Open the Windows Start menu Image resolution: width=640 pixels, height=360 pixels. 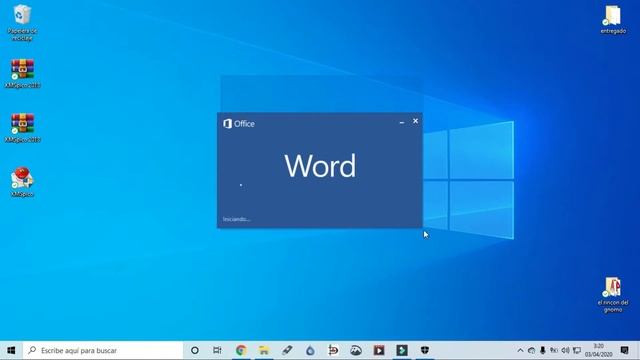click(11, 350)
